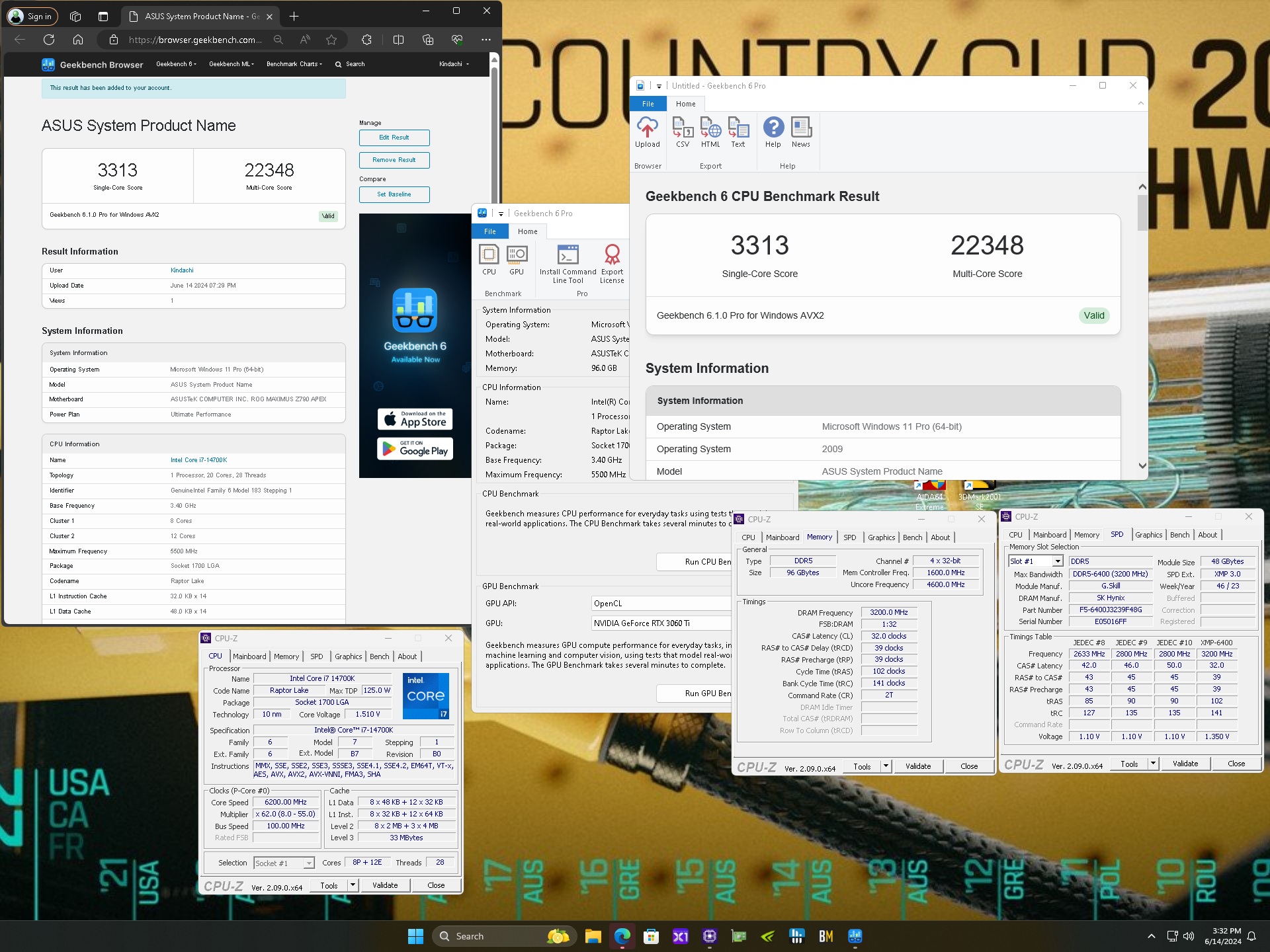Select Home tab in Geekbench benchmark window

point(527,231)
